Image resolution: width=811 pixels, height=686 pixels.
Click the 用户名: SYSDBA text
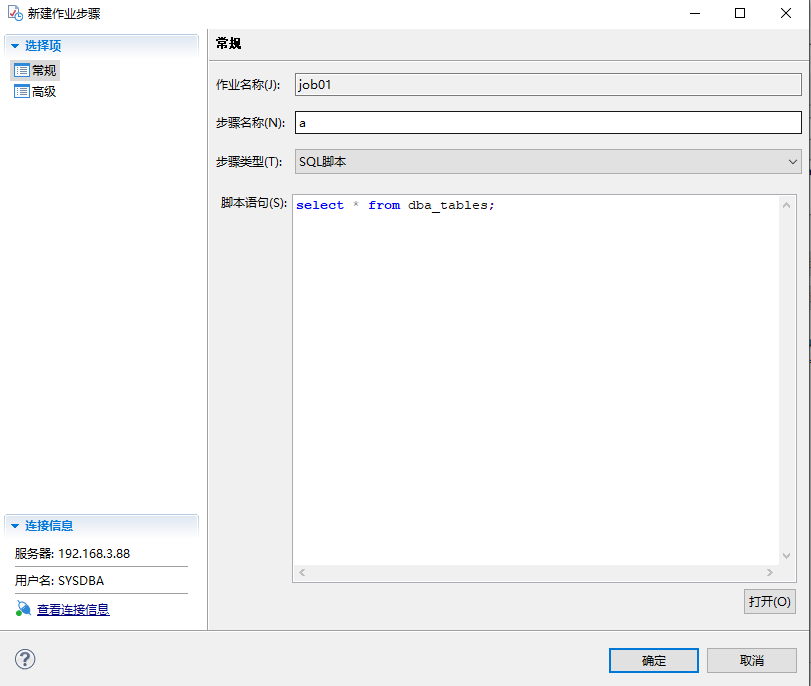click(59, 580)
